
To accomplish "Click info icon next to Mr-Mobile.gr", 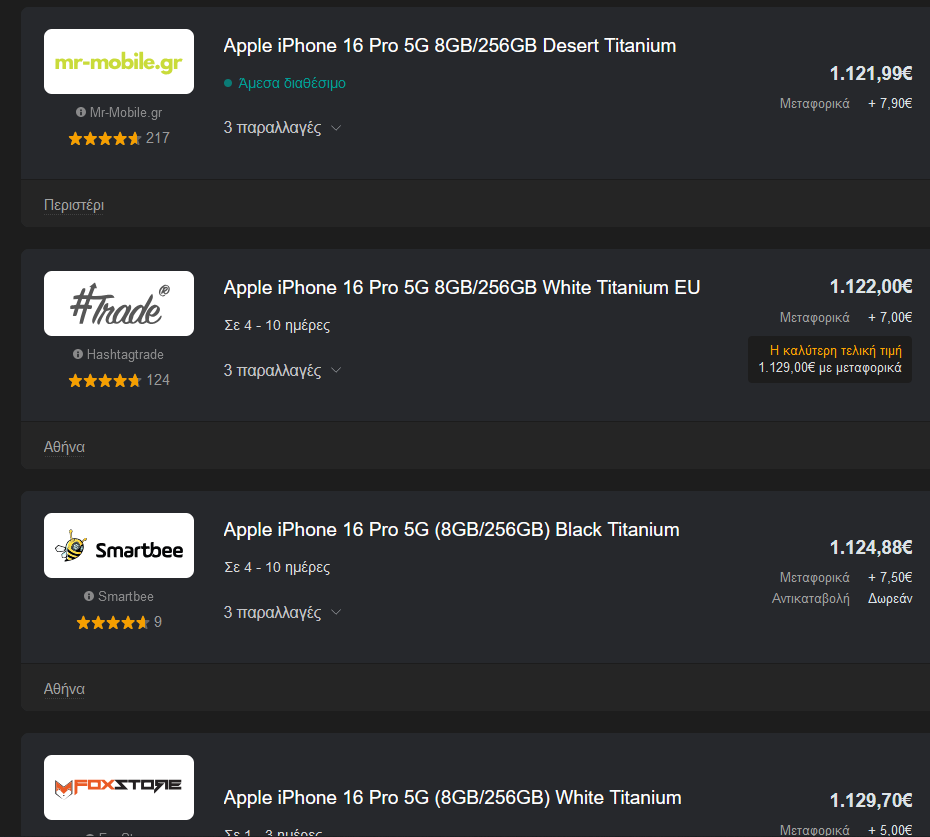I will pyautogui.click(x=81, y=112).
